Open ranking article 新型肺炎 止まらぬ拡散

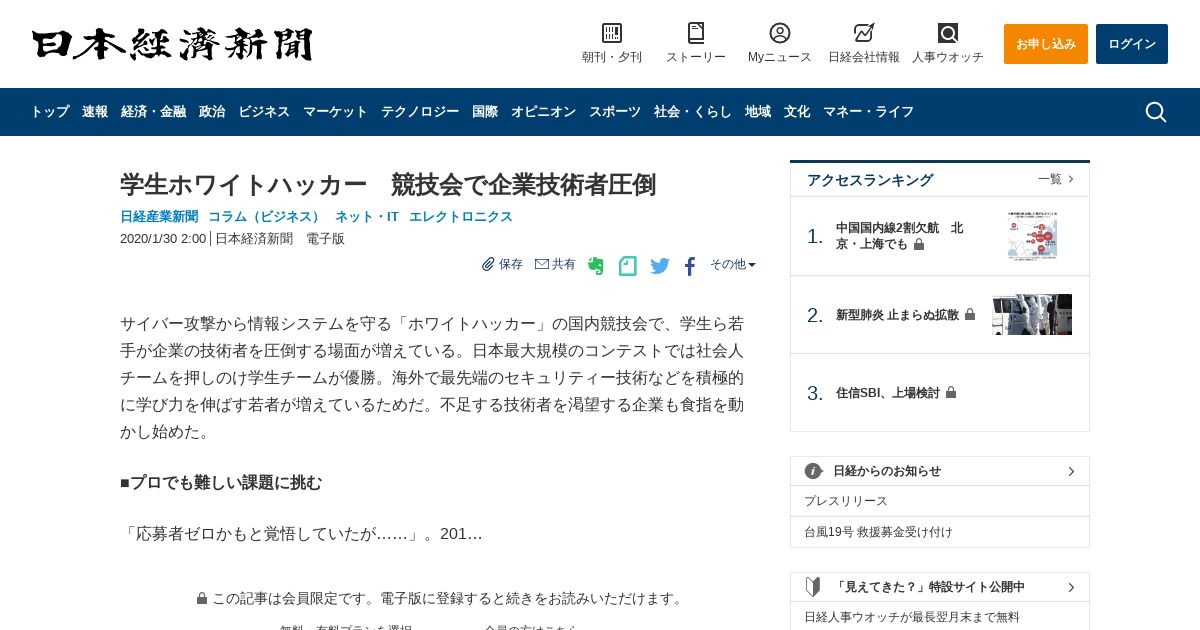898,315
